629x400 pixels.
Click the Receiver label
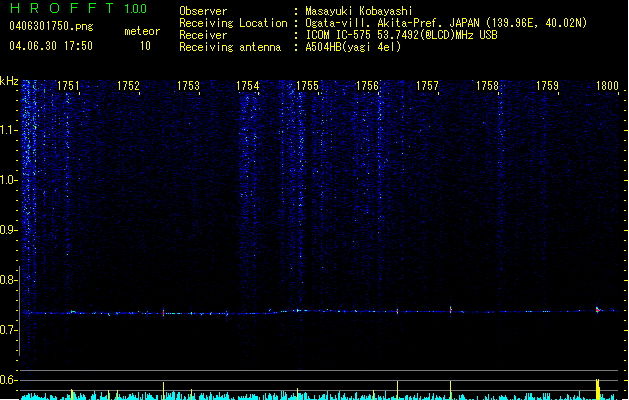pyautogui.click(x=203, y=35)
